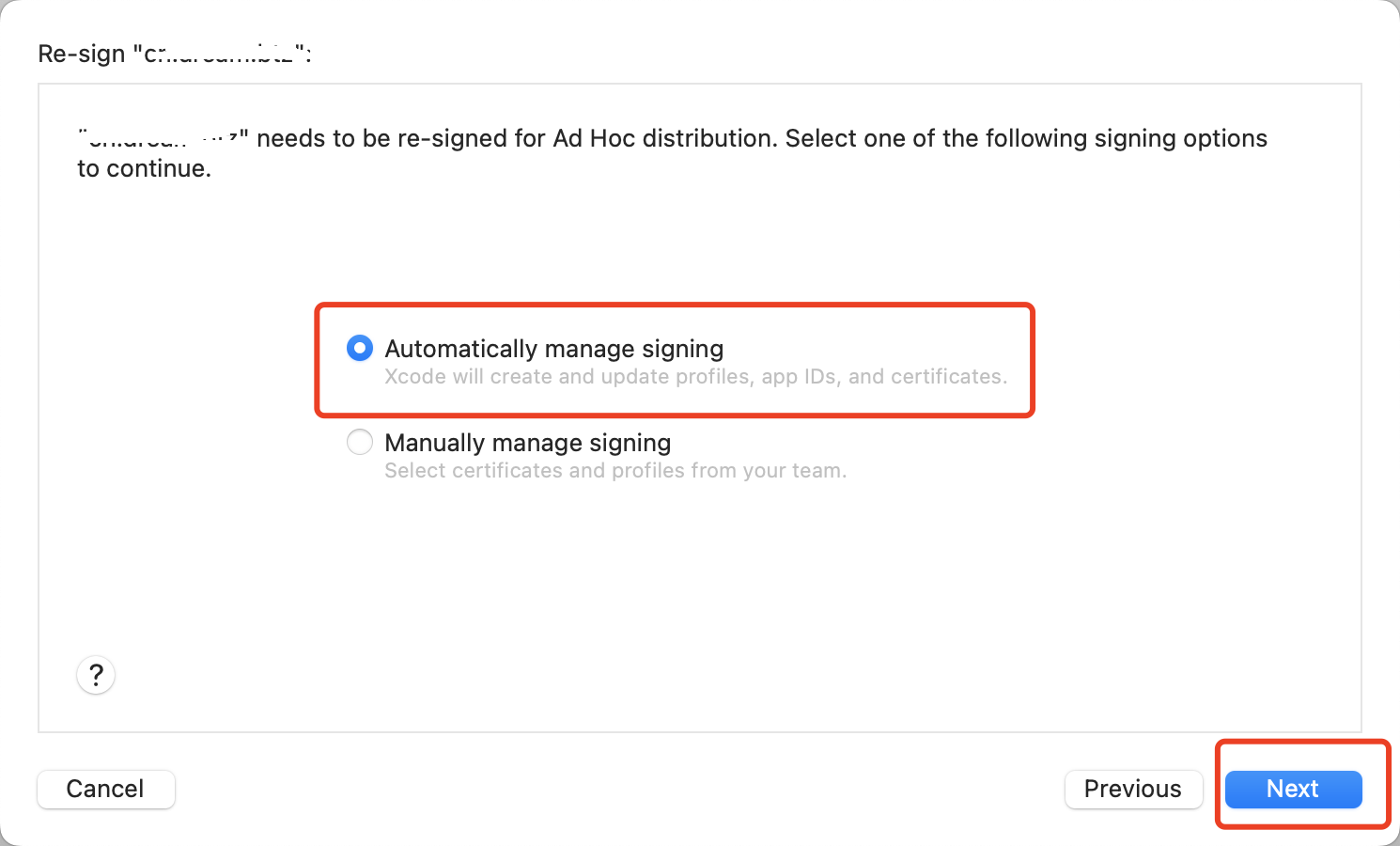
Task: Click the Re-sign dialog title text
Action: click(x=175, y=54)
